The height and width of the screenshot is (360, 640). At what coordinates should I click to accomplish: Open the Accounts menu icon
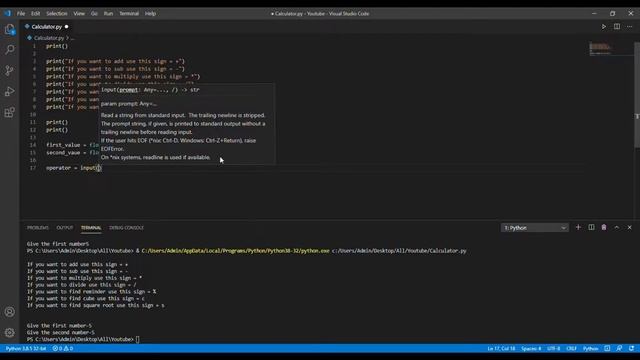(x=9, y=312)
